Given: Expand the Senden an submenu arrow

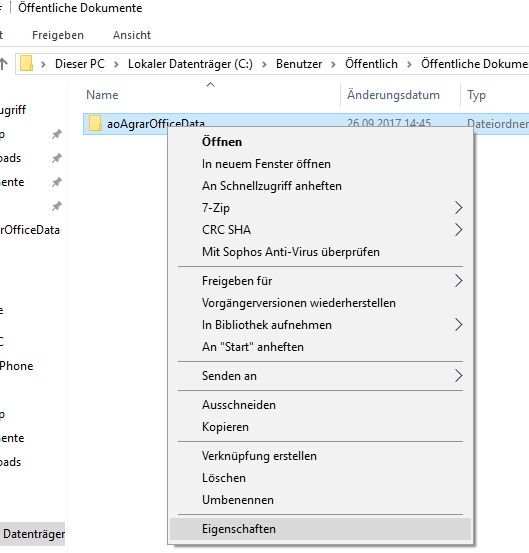Looking at the screenshot, I should (x=458, y=376).
